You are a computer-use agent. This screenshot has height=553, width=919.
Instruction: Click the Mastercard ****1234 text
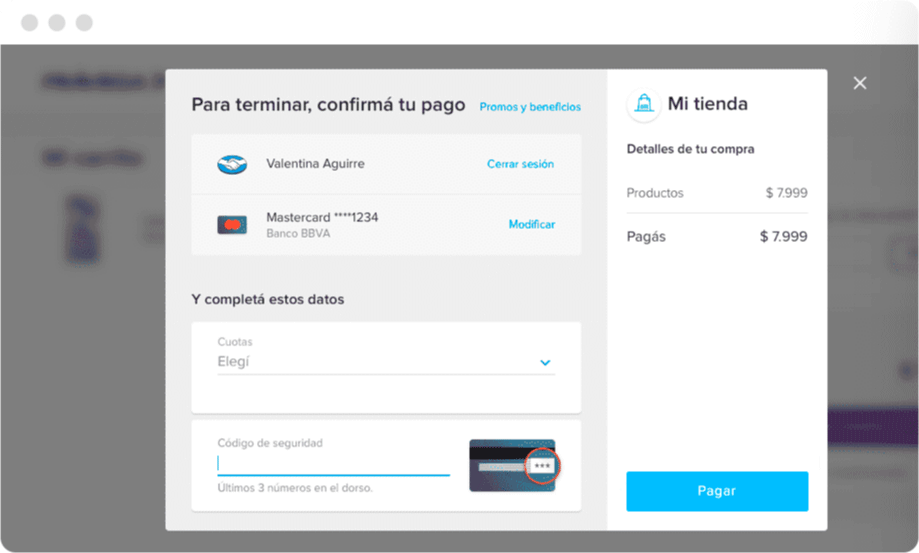pos(322,217)
